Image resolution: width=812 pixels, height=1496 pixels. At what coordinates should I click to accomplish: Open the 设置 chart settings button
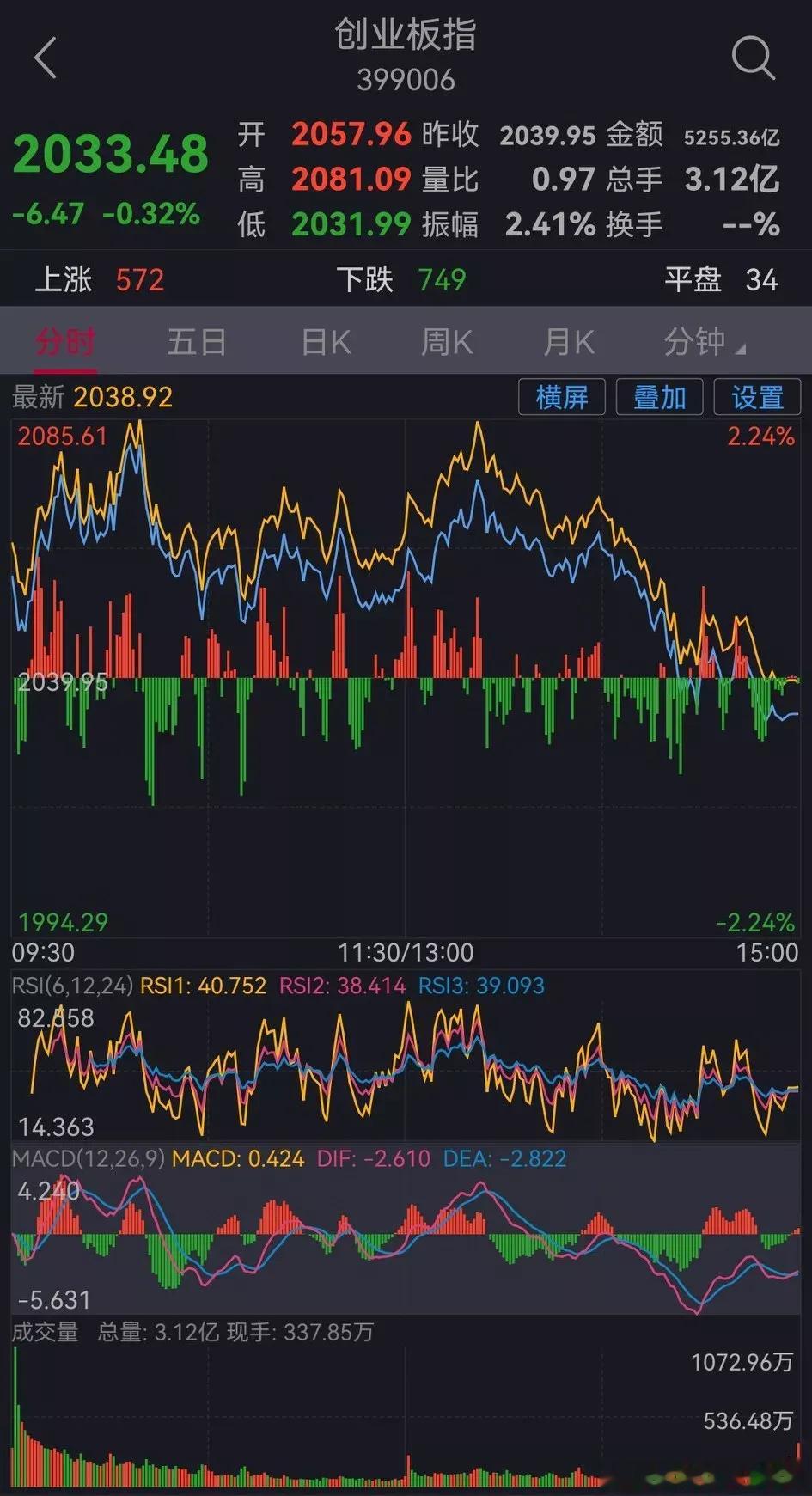click(x=757, y=397)
